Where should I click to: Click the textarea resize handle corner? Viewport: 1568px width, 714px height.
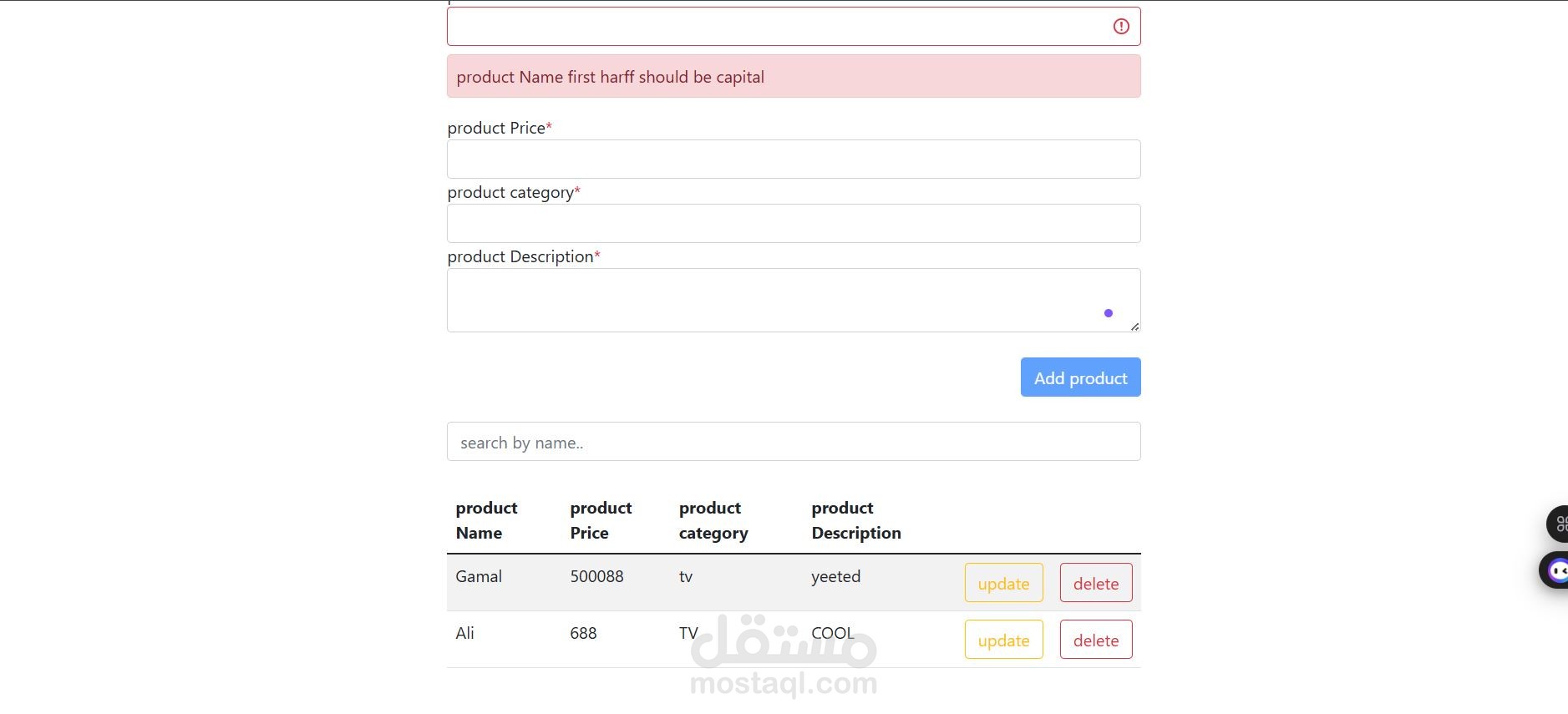[x=1134, y=327]
